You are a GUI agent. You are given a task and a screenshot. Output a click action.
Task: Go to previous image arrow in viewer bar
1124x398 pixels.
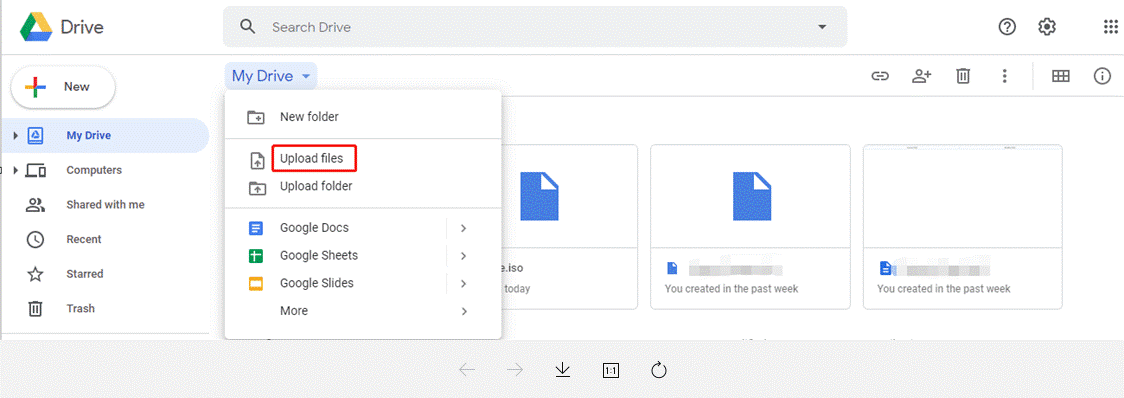467,370
